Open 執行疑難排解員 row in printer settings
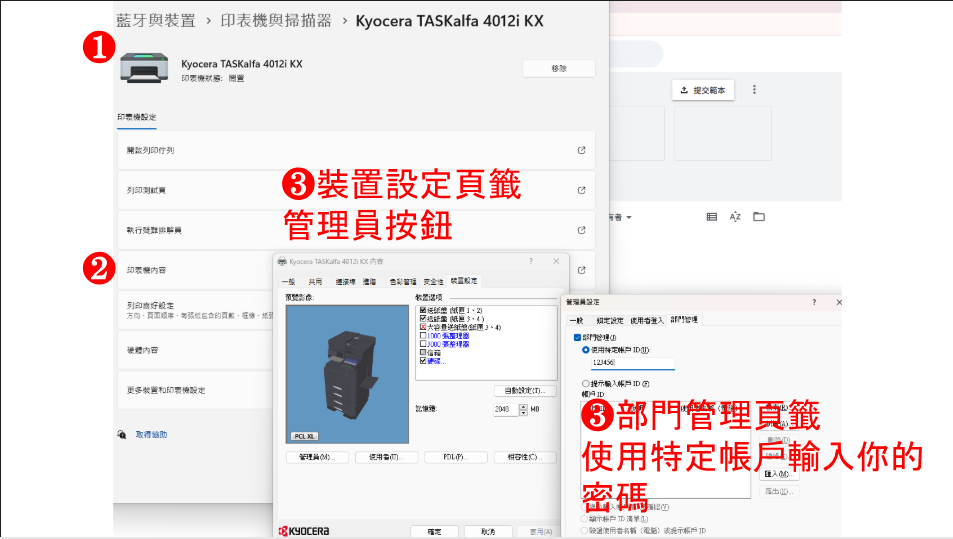The width and height of the screenshot is (953, 539). 356,230
